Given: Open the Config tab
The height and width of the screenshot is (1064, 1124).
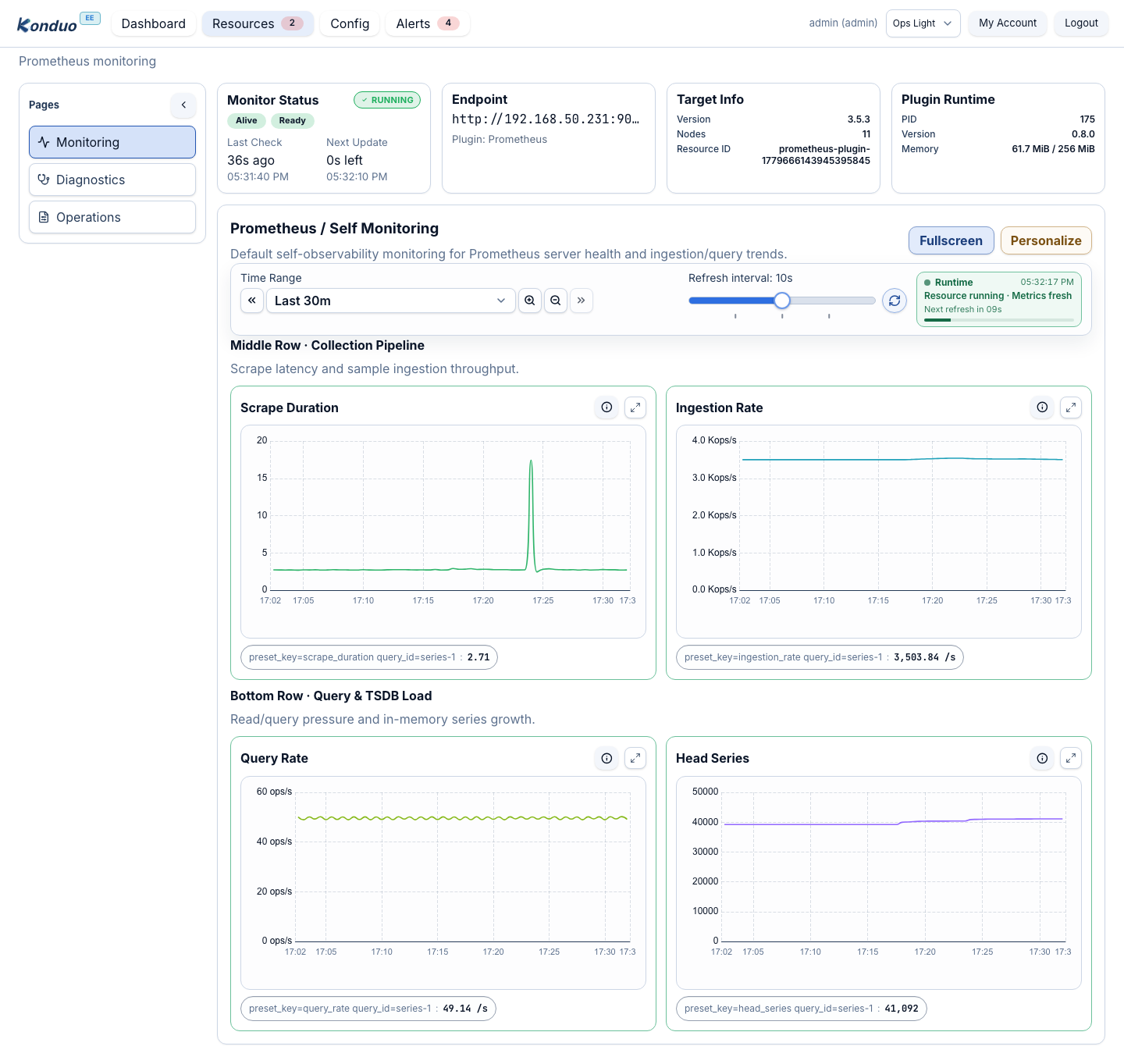Looking at the screenshot, I should pos(350,23).
